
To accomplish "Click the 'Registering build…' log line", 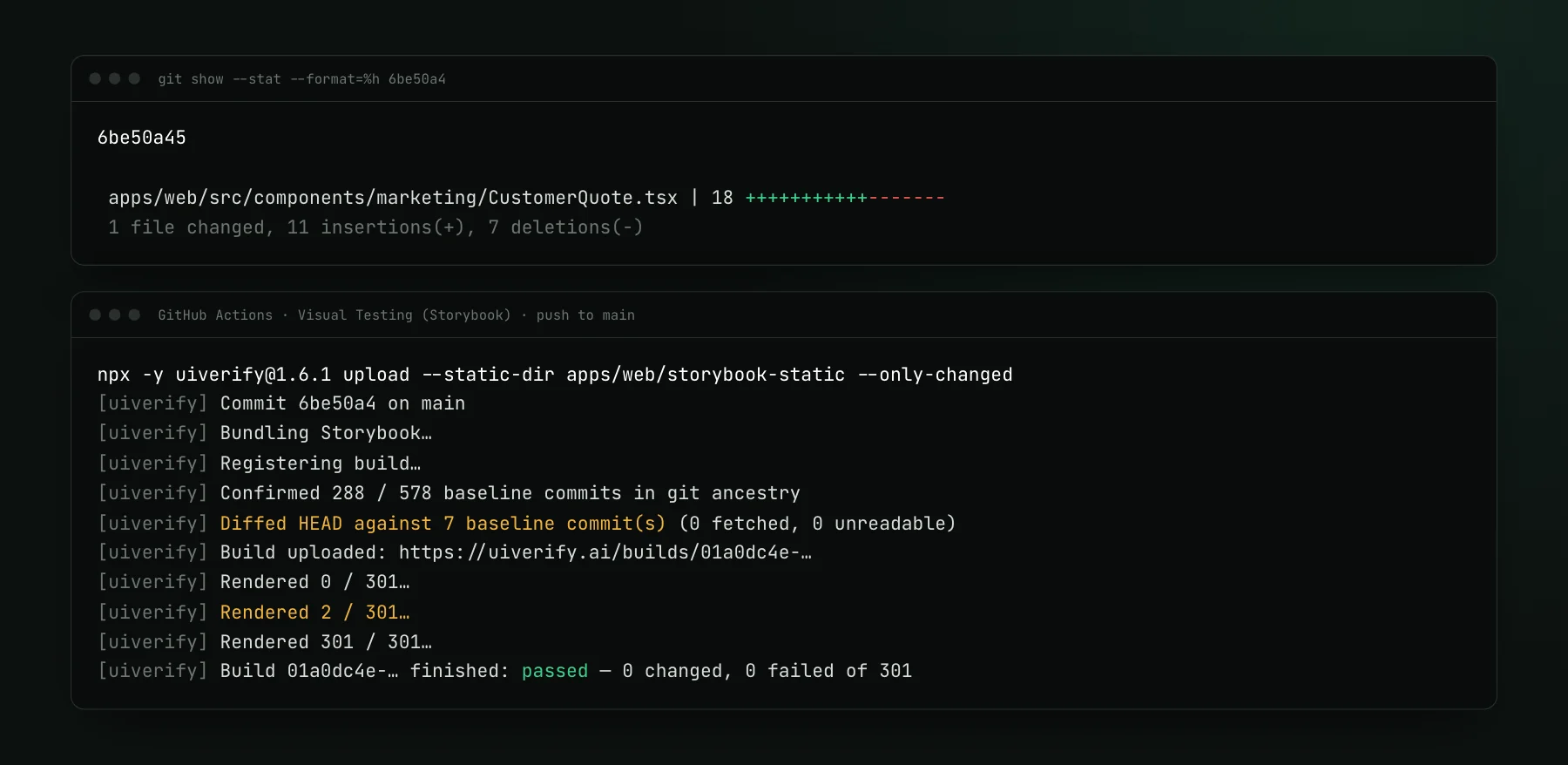I will (259, 464).
